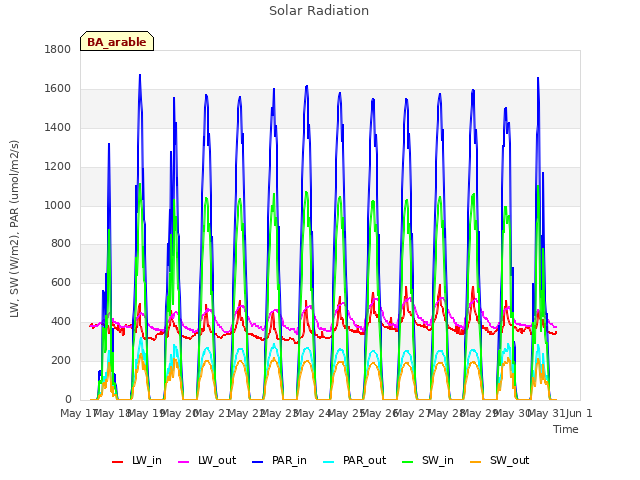Screen dimensions: 640x480
Task: Click the BA_arable annotation box
Action: [117, 41]
